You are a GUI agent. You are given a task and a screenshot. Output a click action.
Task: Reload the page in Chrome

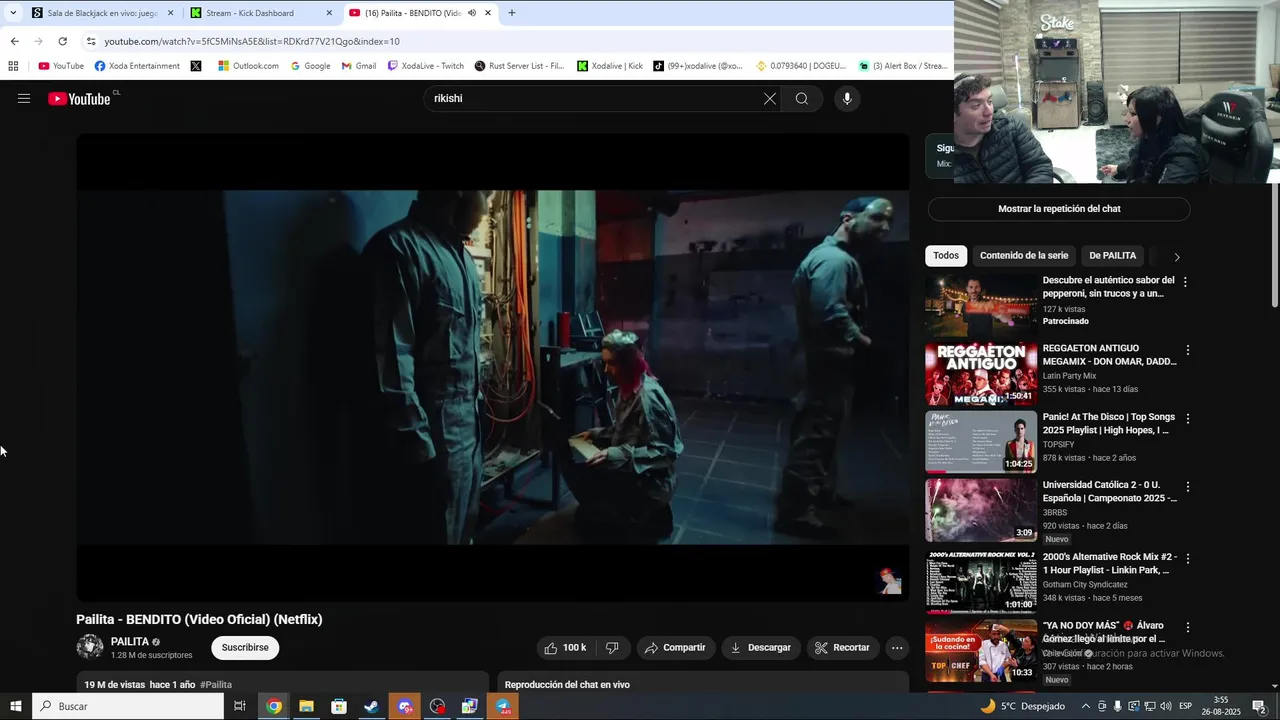[62, 41]
